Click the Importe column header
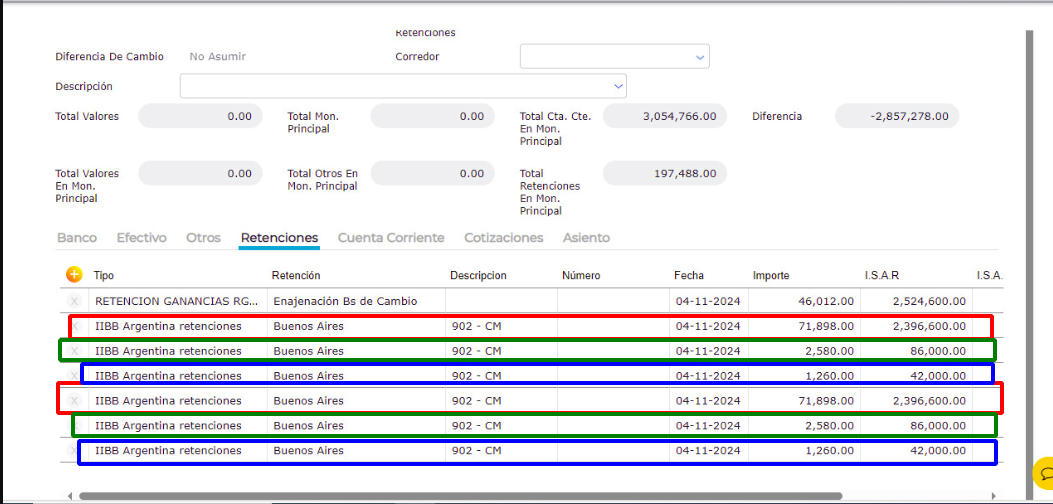Viewport: 1053px width, 504px height. pyautogui.click(x=771, y=275)
